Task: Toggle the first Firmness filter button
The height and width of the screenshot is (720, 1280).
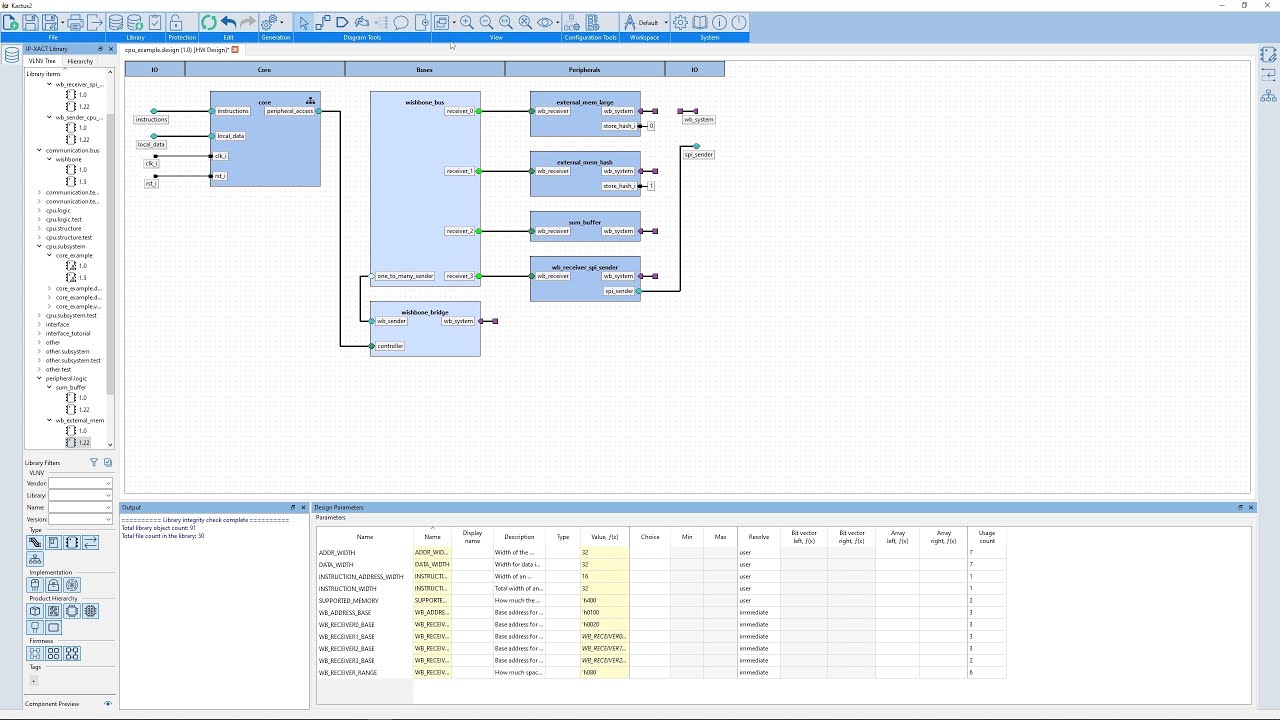Action: click(34, 653)
